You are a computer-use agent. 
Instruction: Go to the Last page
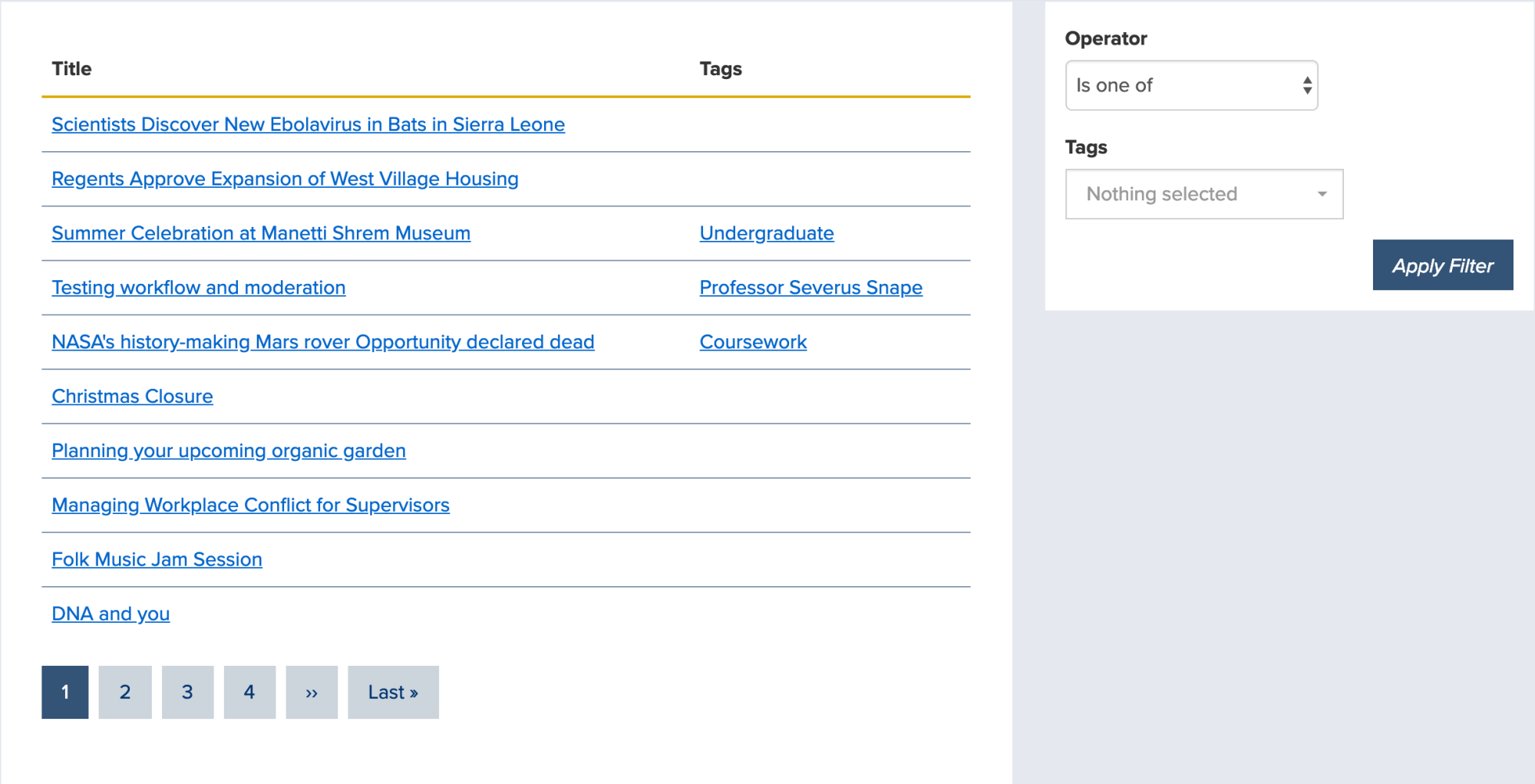(393, 692)
